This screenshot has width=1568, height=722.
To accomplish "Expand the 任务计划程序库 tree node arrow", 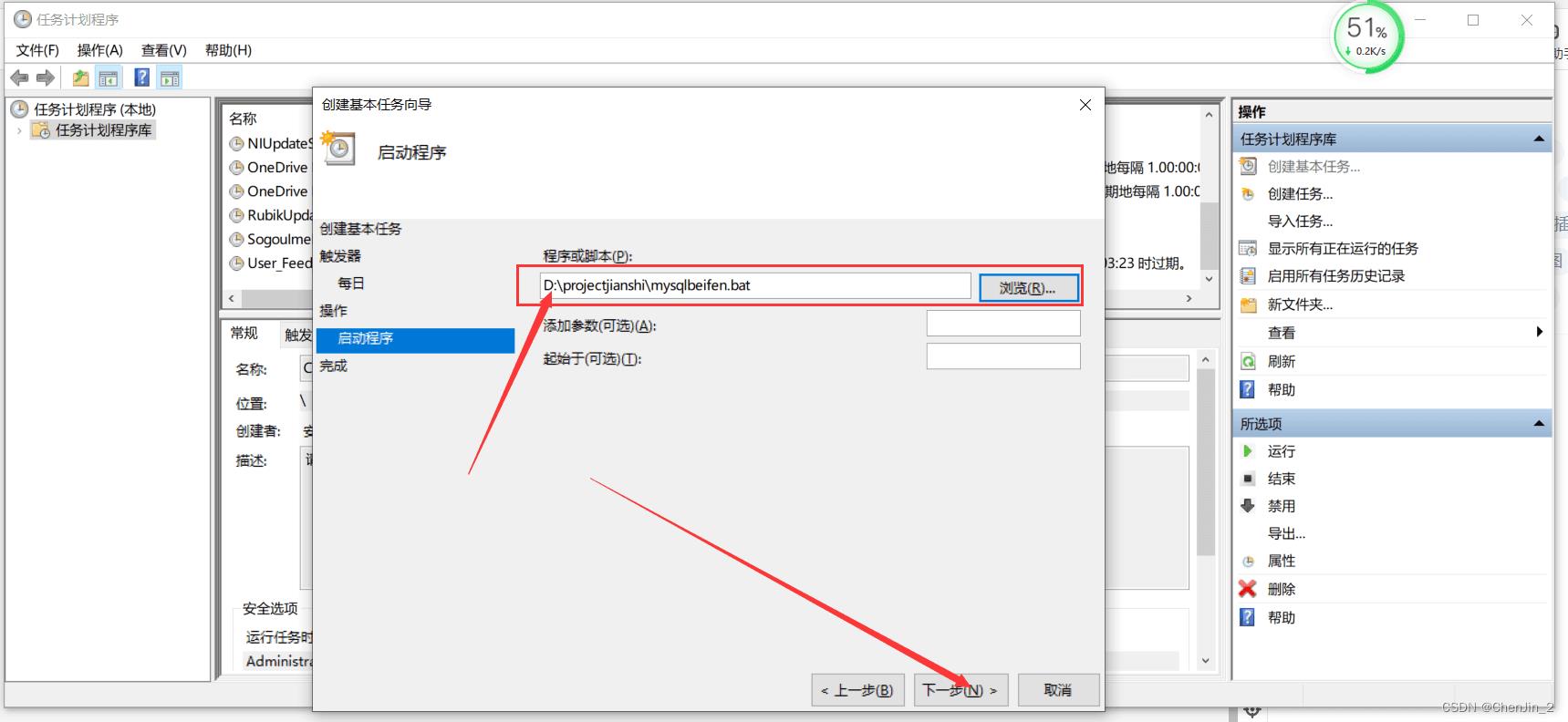I will coord(19,130).
